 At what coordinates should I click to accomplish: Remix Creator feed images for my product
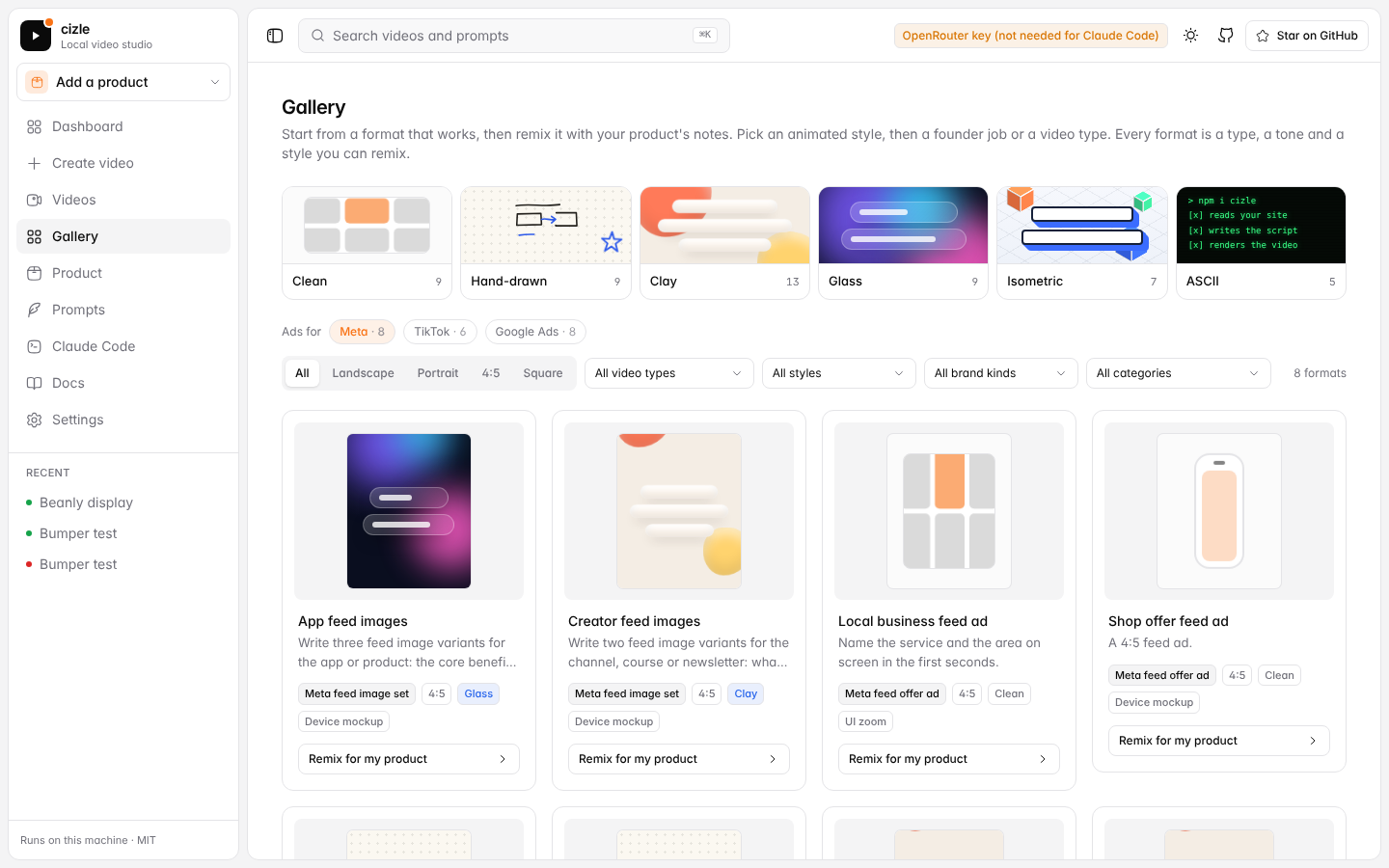679,759
